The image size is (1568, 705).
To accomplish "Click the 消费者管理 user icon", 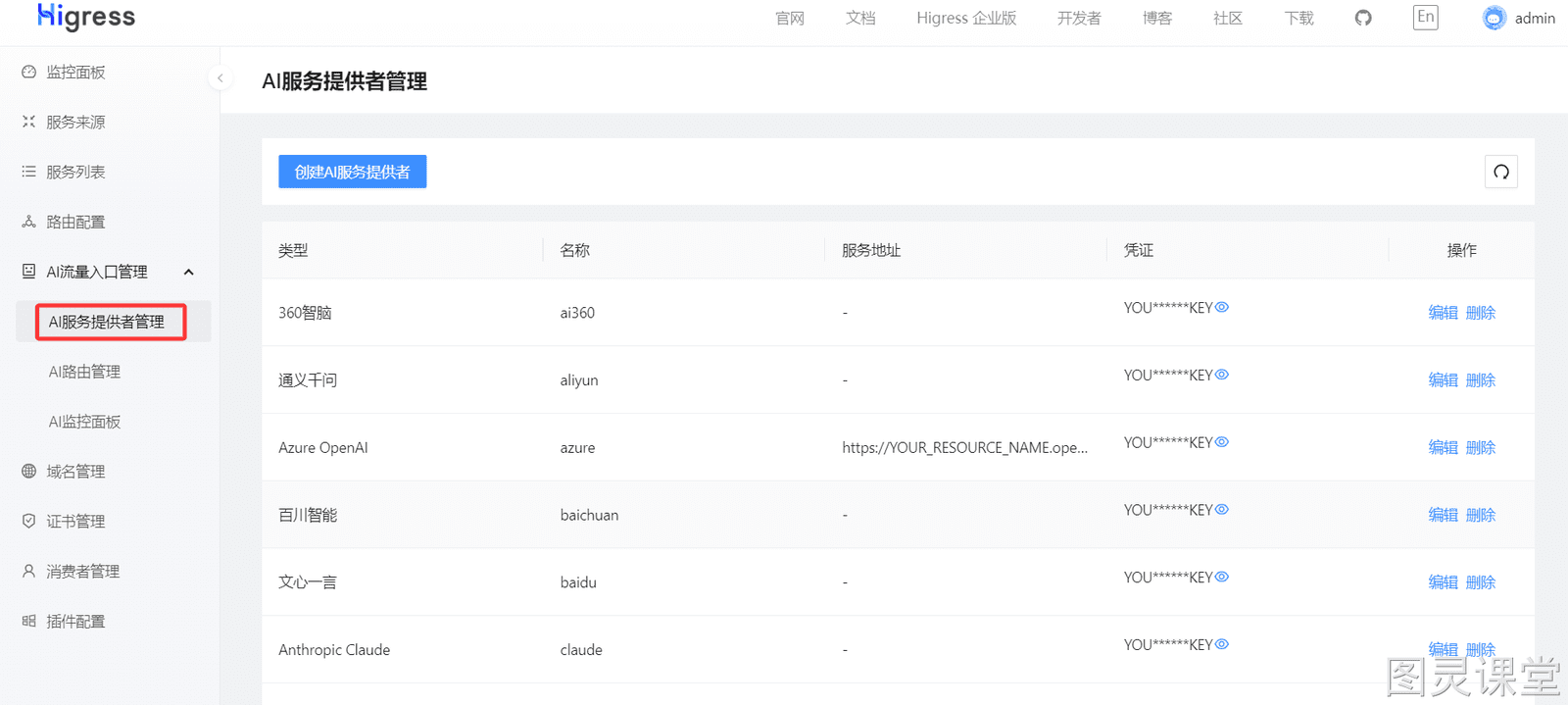I will coord(28,571).
